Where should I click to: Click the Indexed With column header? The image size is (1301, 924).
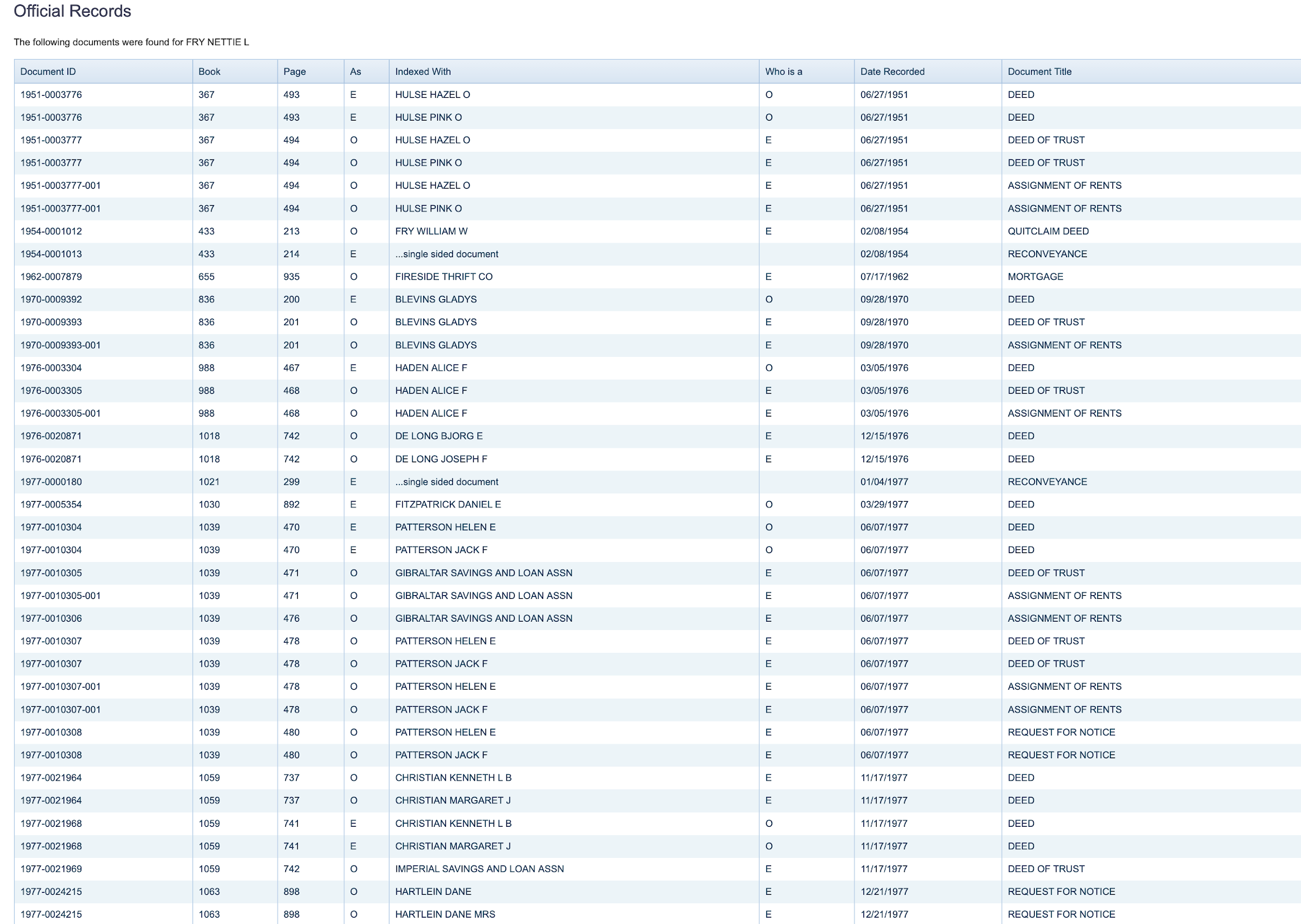coord(422,72)
